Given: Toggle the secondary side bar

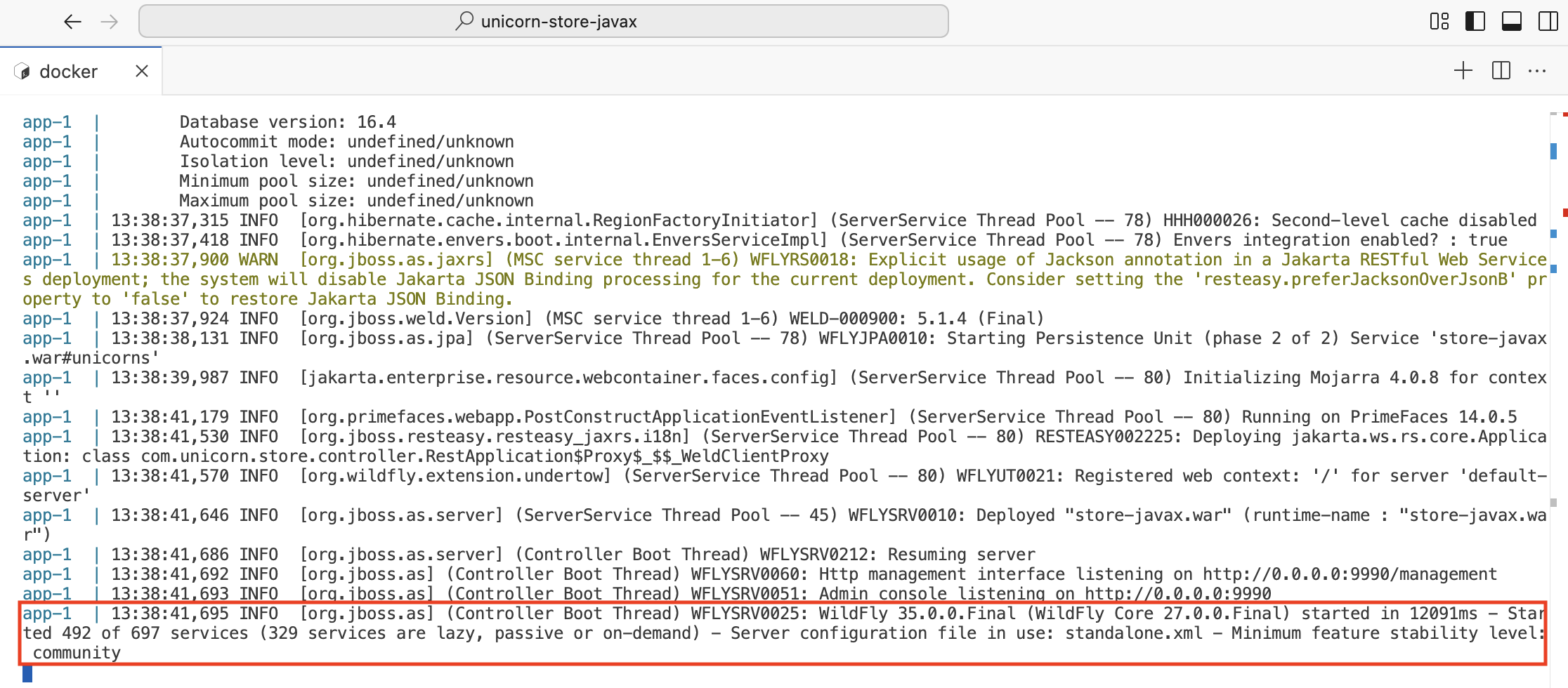Looking at the screenshot, I should [1548, 22].
